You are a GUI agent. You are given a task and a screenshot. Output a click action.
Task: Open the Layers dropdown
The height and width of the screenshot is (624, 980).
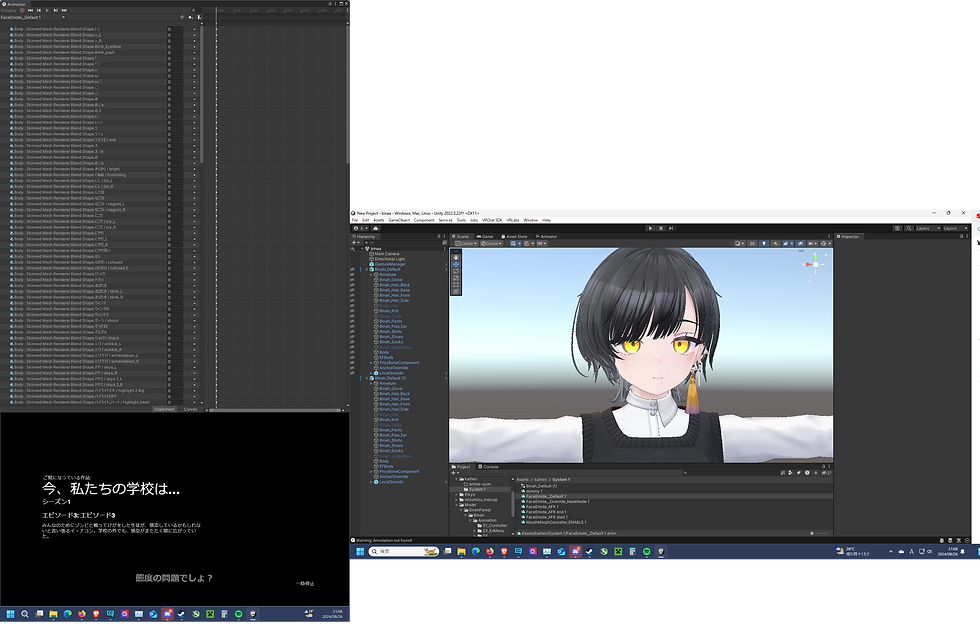click(x=928, y=228)
